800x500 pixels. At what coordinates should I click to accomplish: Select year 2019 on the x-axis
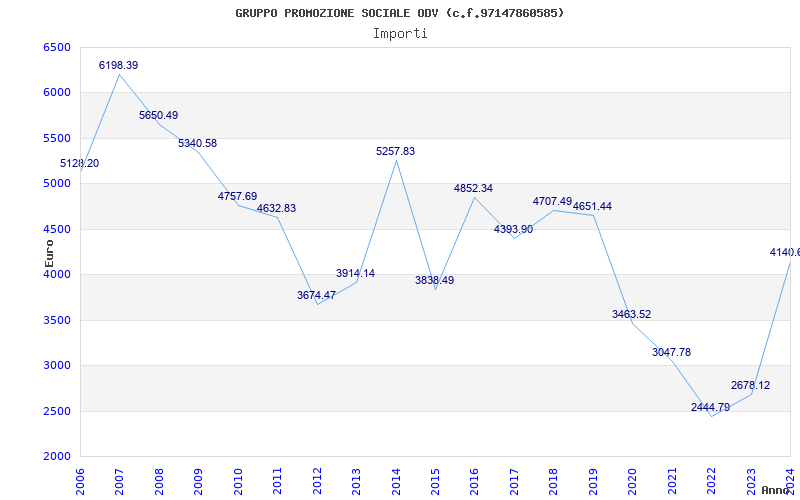(x=593, y=482)
